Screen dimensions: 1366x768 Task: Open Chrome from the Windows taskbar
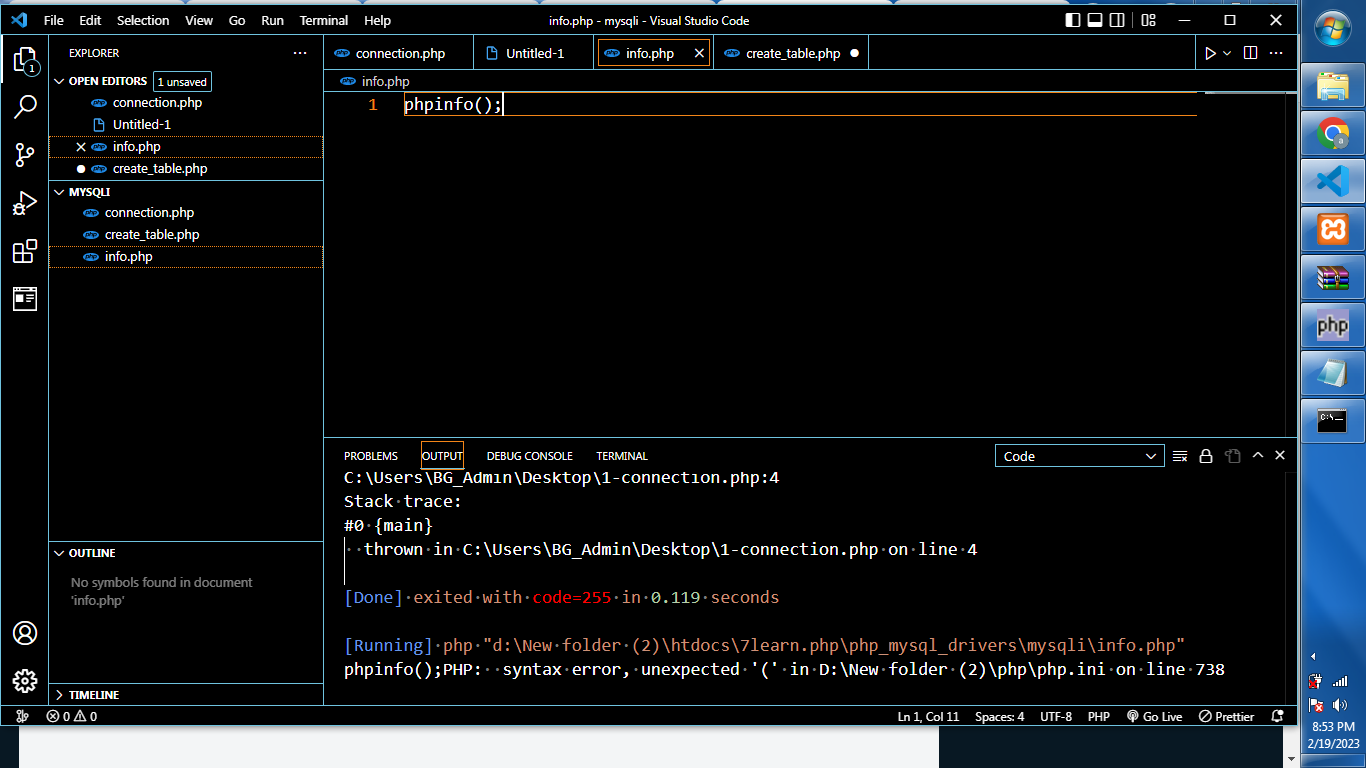pyautogui.click(x=1333, y=133)
